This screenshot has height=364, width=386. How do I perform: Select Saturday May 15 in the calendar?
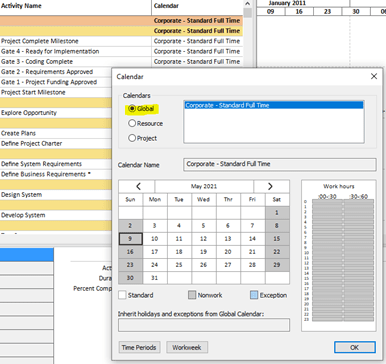pyautogui.click(x=277, y=239)
